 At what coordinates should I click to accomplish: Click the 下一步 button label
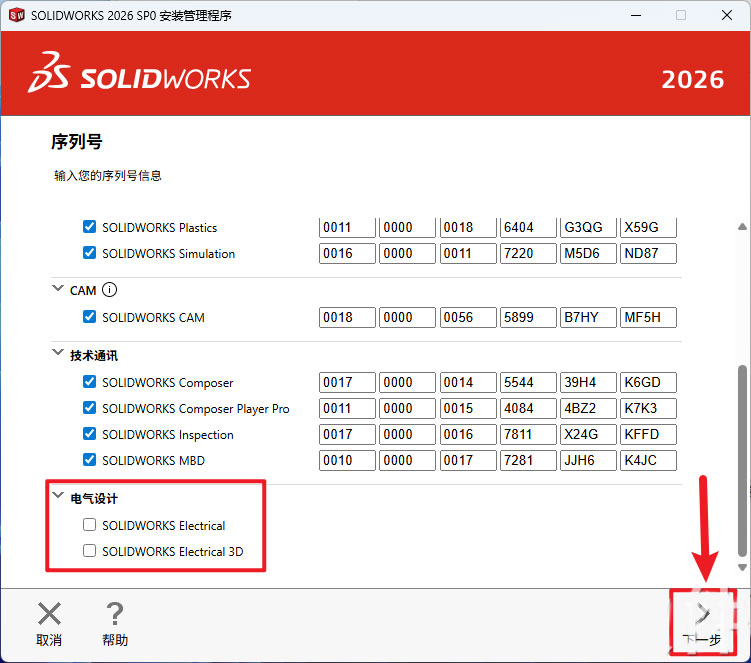(701, 640)
